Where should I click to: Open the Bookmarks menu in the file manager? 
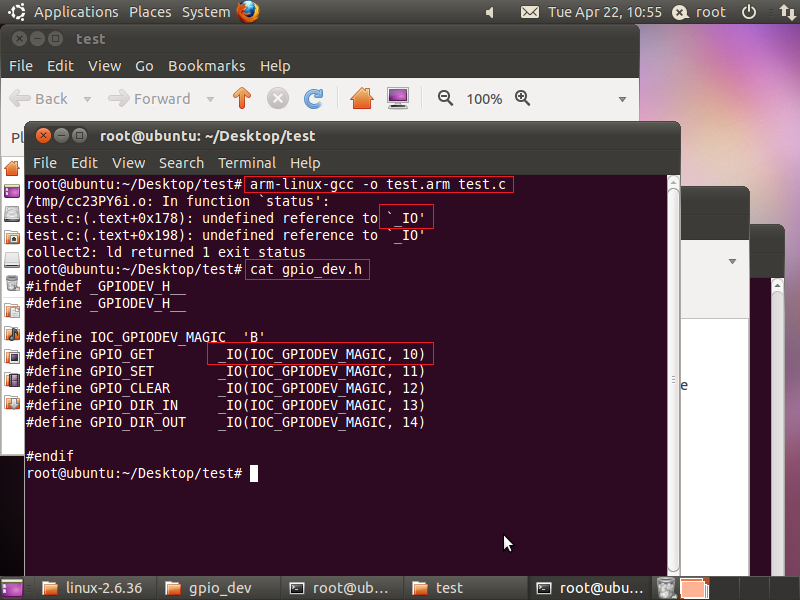point(207,66)
